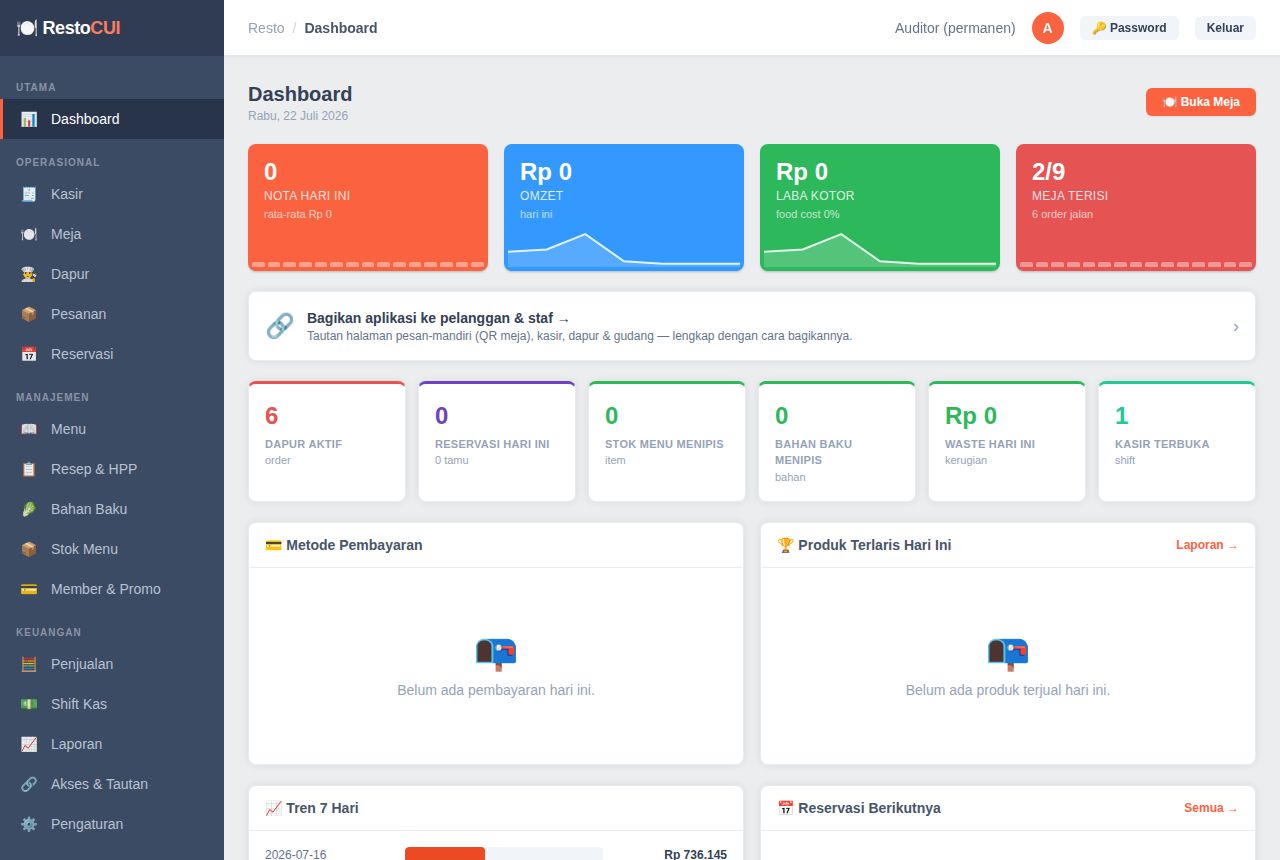Click the Pesanan box icon
The image size is (1280, 860).
coord(29,314)
